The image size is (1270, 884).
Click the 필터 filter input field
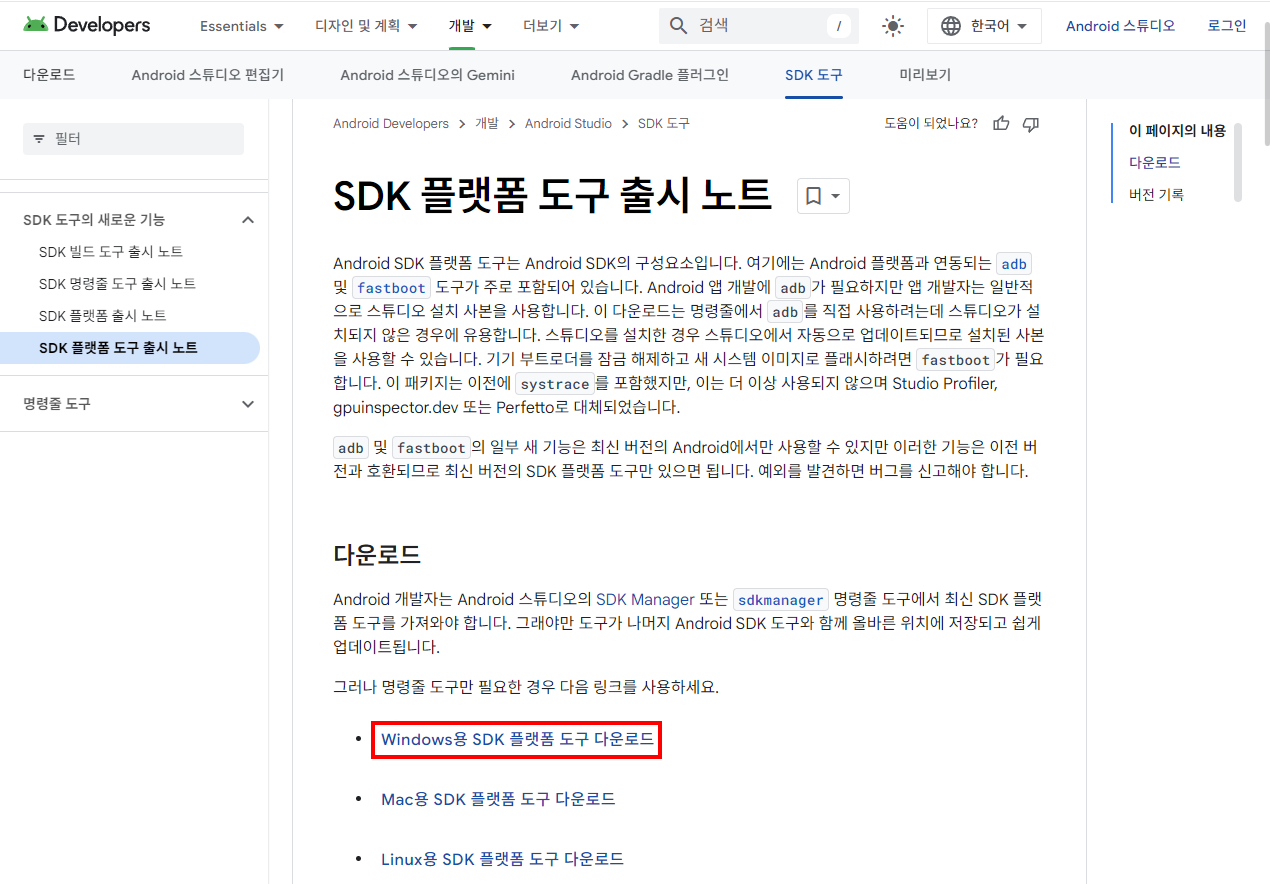[x=133, y=139]
